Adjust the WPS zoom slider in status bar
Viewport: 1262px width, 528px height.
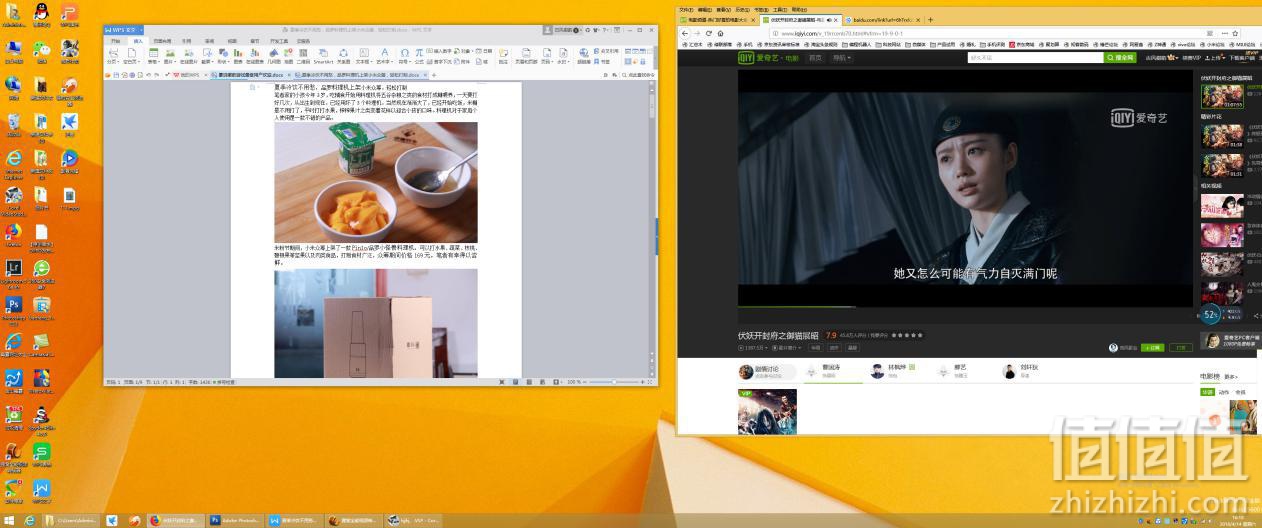616,382
